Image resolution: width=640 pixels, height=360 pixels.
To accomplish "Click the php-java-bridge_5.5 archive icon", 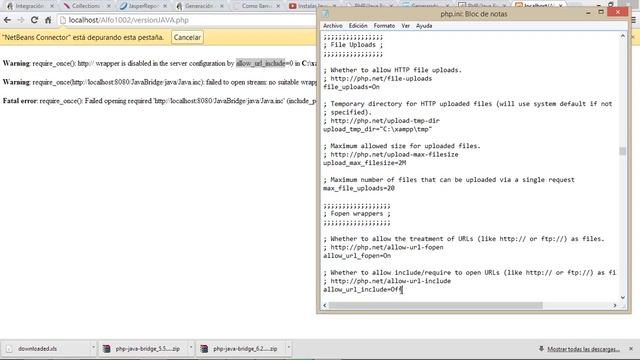I will tap(106, 349).
